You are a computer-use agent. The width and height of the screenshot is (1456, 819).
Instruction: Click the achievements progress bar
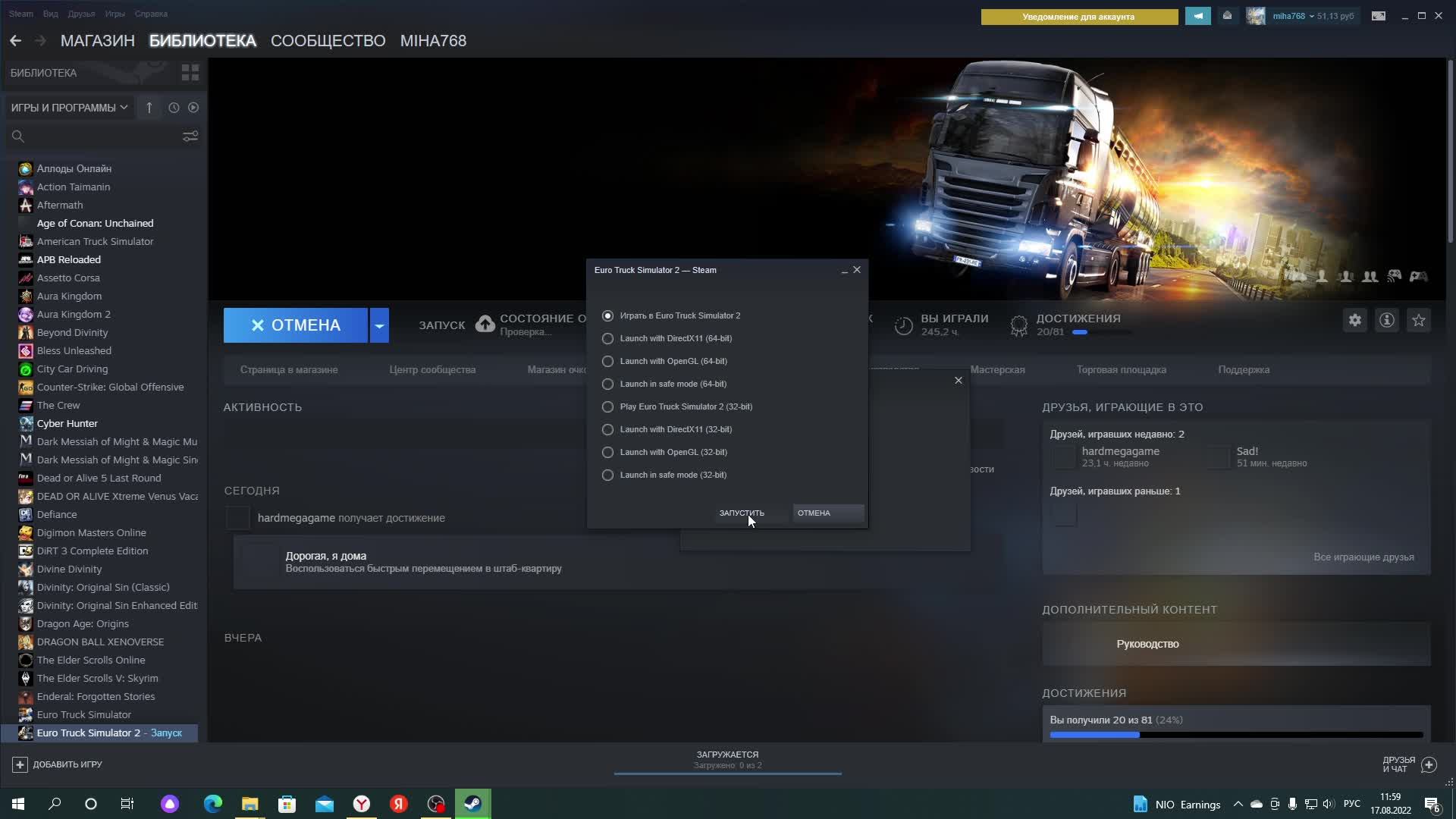click(x=1236, y=734)
